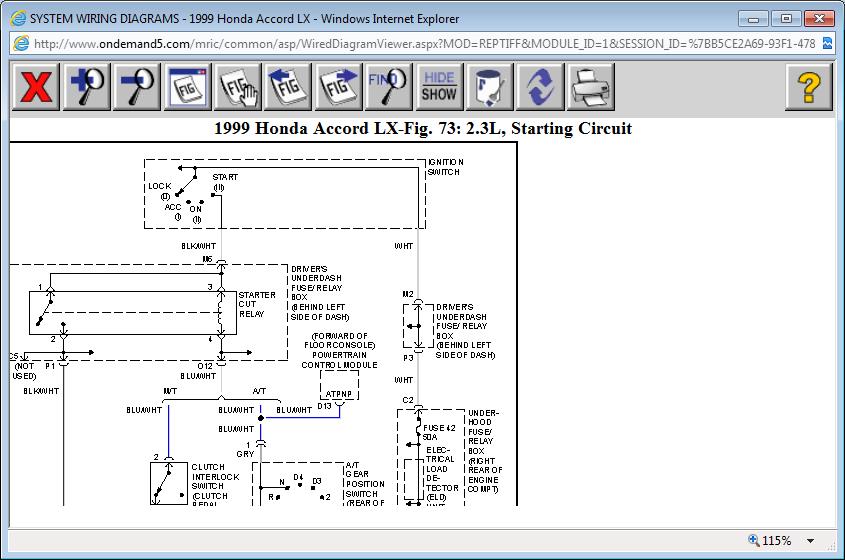This screenshot has width=845, height=560.
Task: Zoom in with the plus magnifier icon
Action: point(87,87)
